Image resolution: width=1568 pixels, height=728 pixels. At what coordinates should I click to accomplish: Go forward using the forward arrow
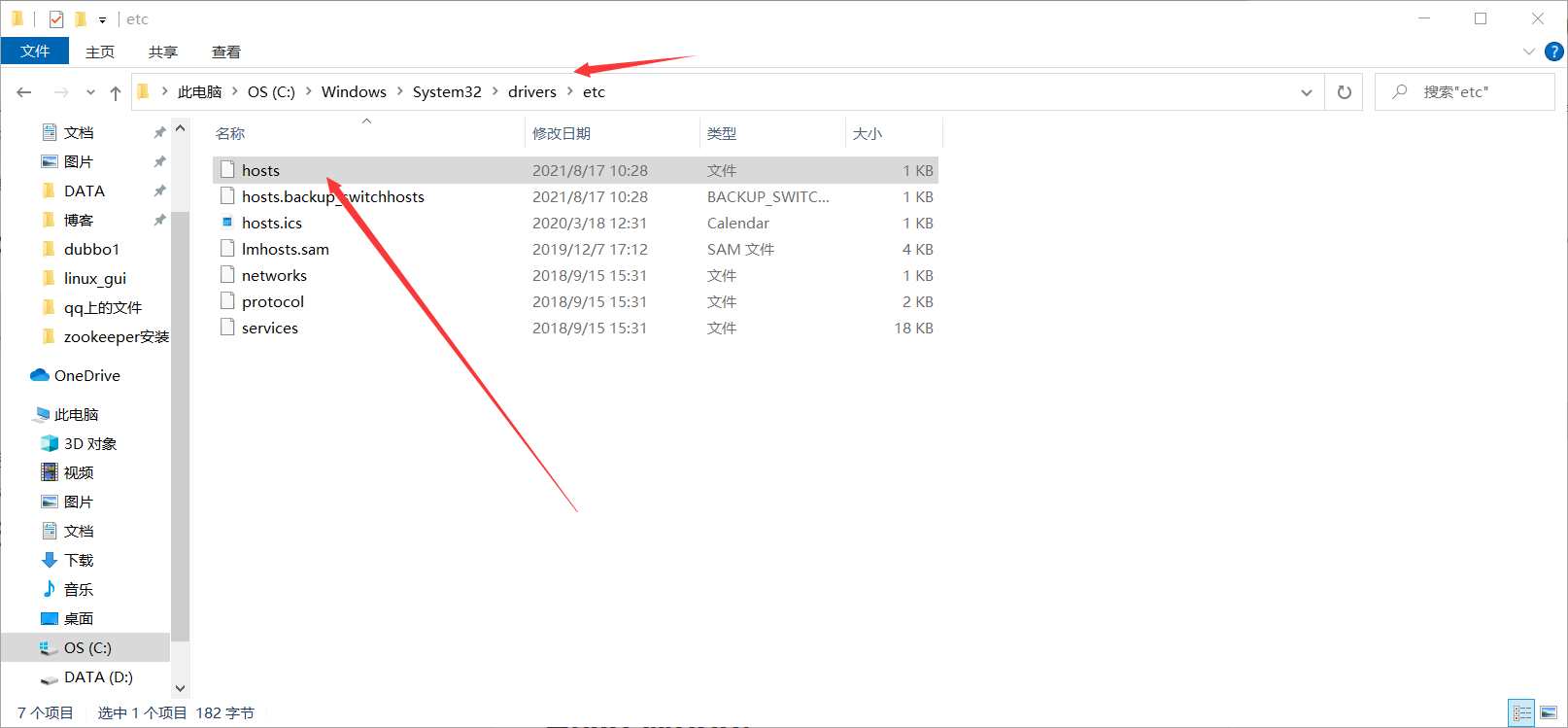61,92
